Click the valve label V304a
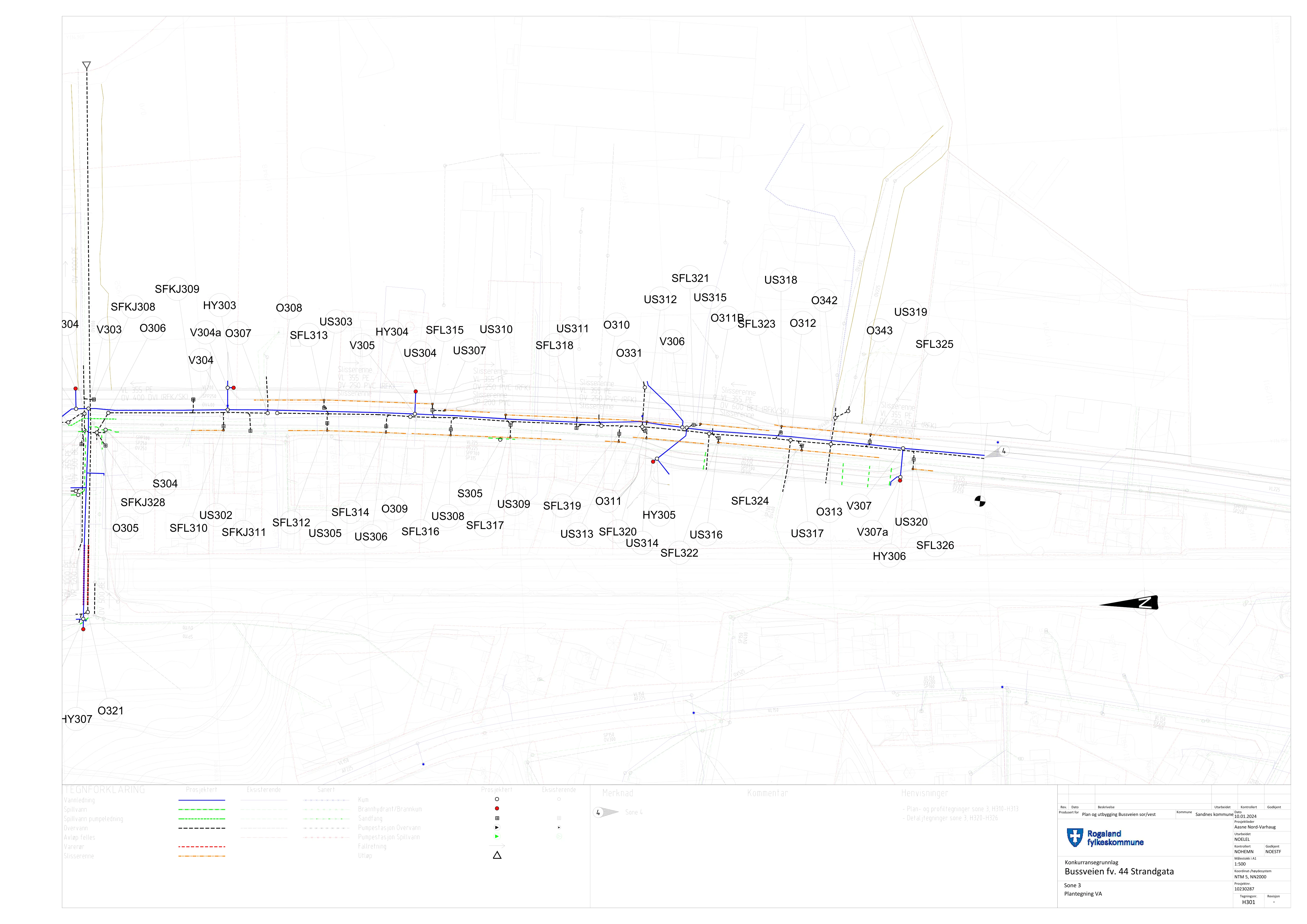The image size is (1307, 924). 205,333
